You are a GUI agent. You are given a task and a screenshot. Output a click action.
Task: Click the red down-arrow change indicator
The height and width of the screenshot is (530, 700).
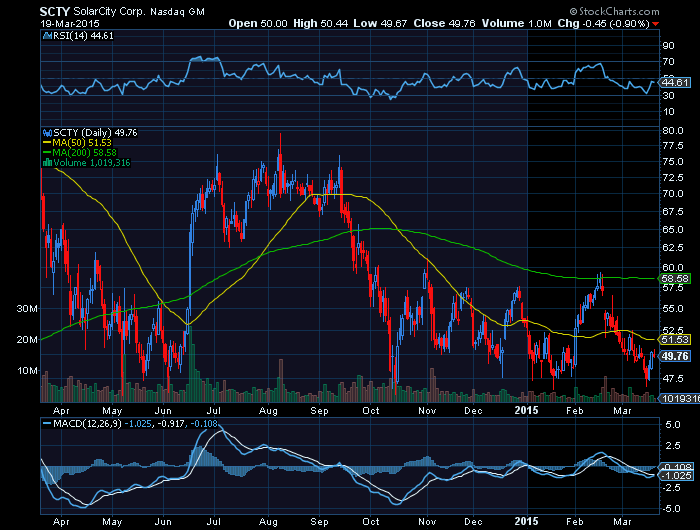click(655, 24)
